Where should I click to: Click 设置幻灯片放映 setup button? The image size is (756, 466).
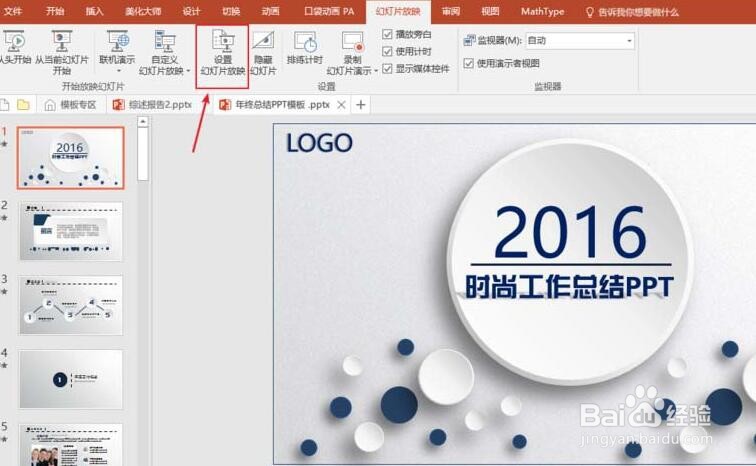coord(223,53)
